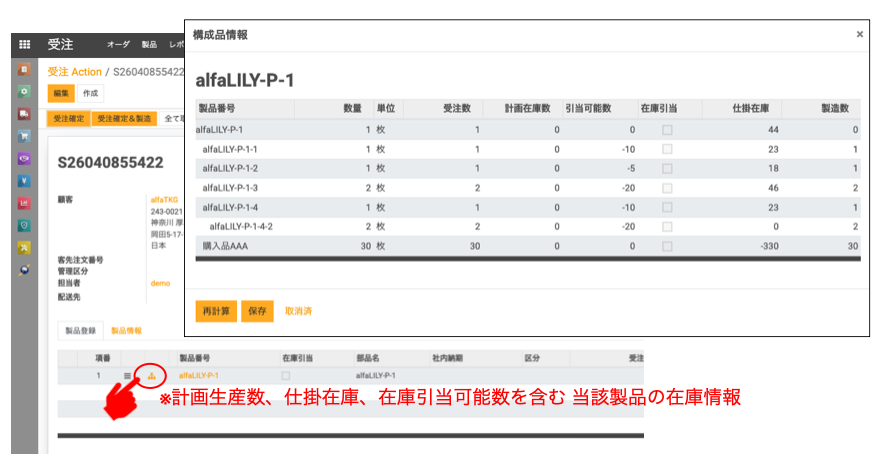Switch to the 製品情報 tab
The image size is (895, 465).
coord(126,331)
